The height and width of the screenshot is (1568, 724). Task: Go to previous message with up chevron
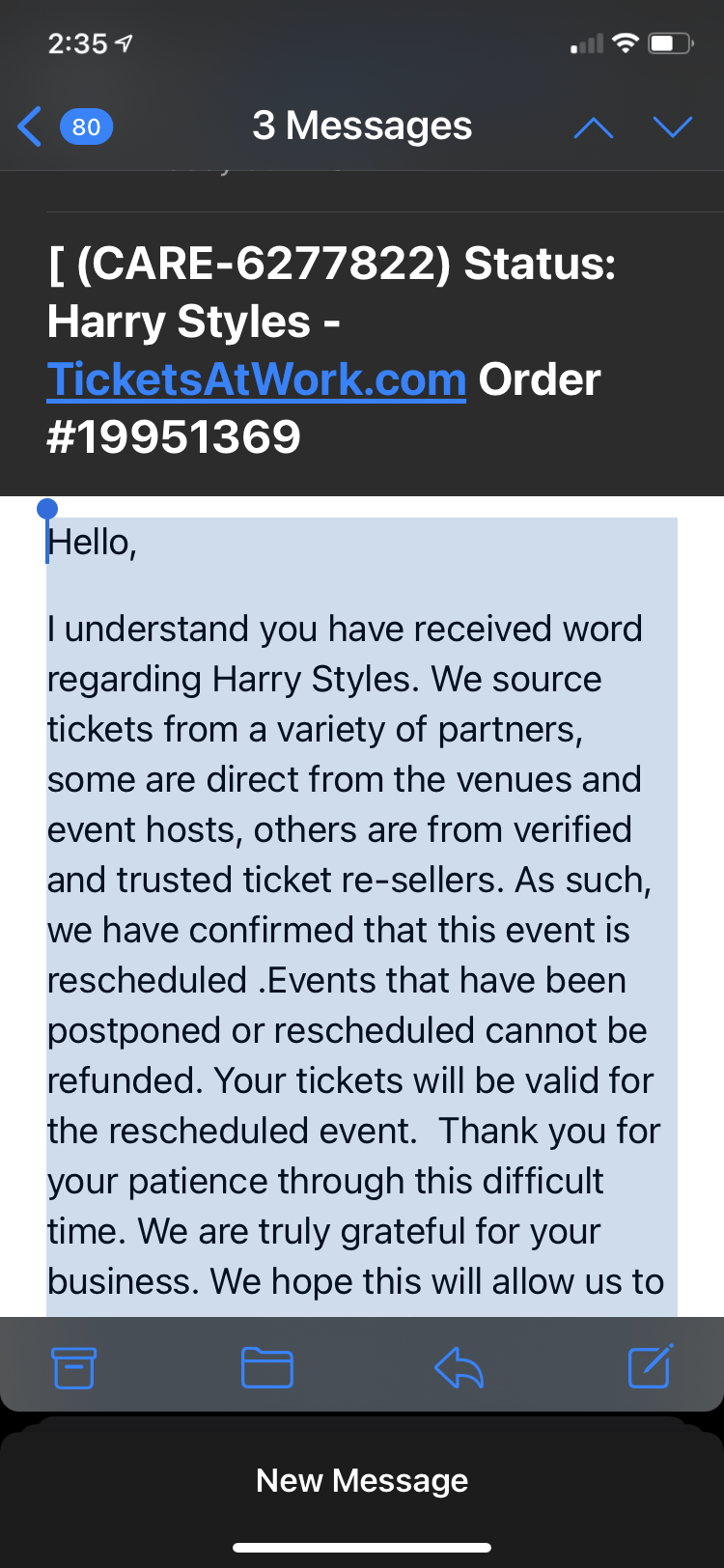click(x=593, y=126)
